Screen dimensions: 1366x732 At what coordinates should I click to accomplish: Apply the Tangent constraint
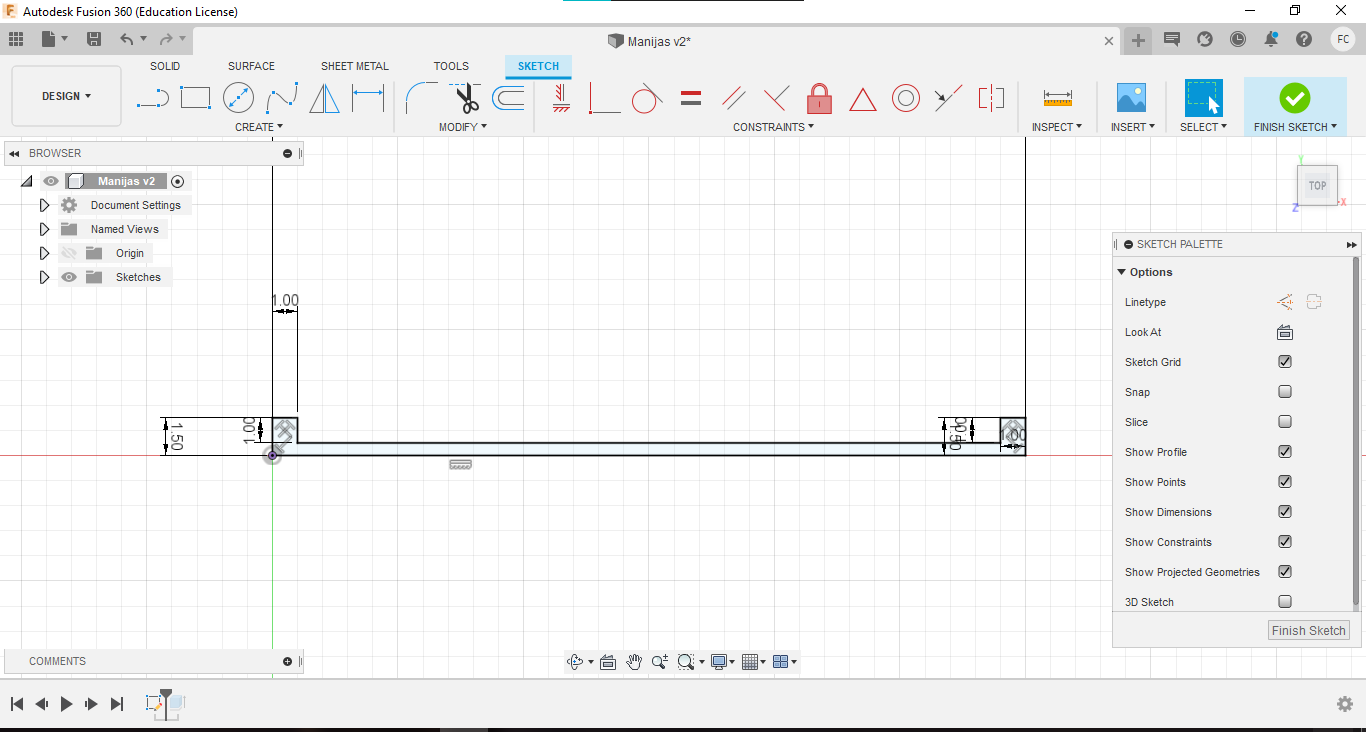[647, 98]
